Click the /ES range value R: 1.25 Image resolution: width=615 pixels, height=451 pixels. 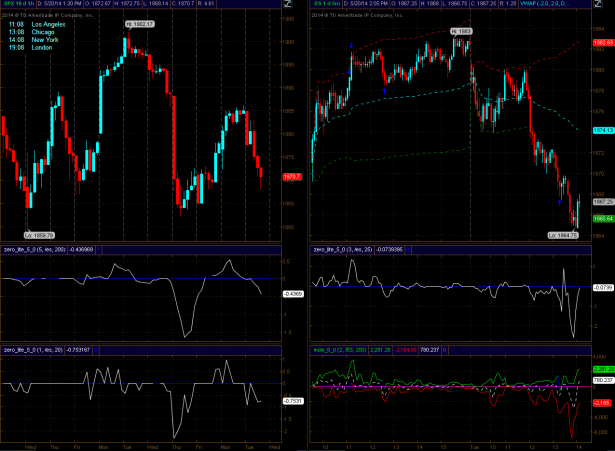click(x=508, y=4)
